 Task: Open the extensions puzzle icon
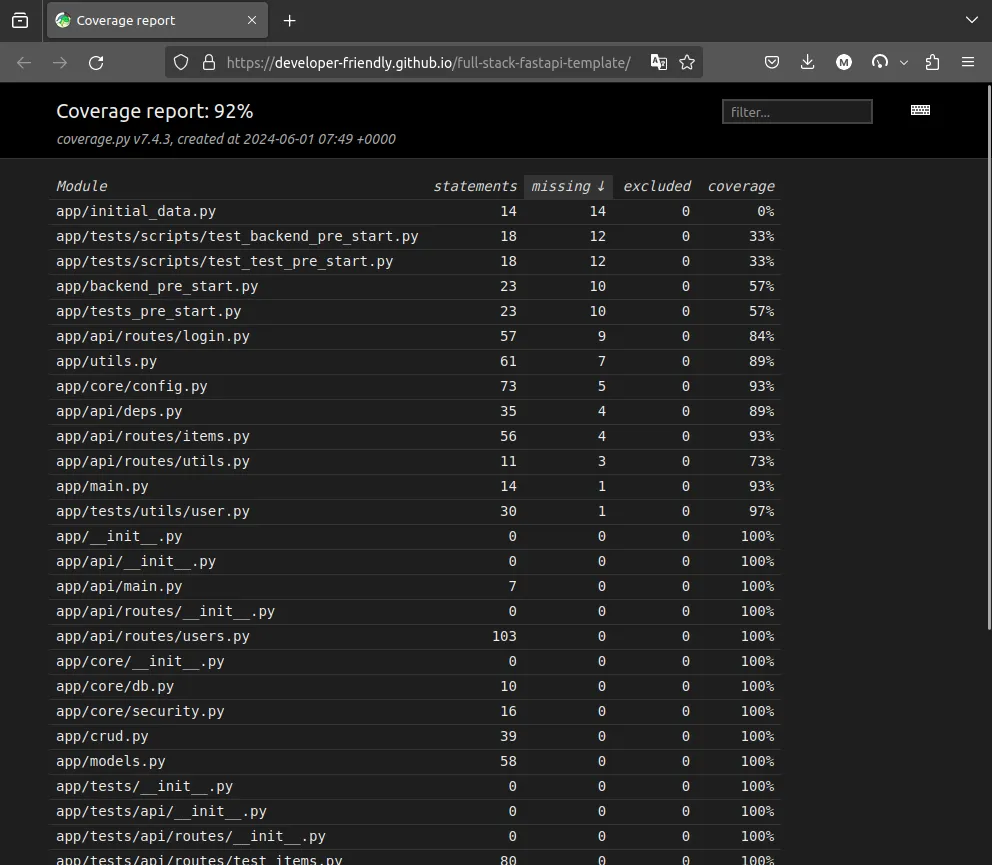932,62
